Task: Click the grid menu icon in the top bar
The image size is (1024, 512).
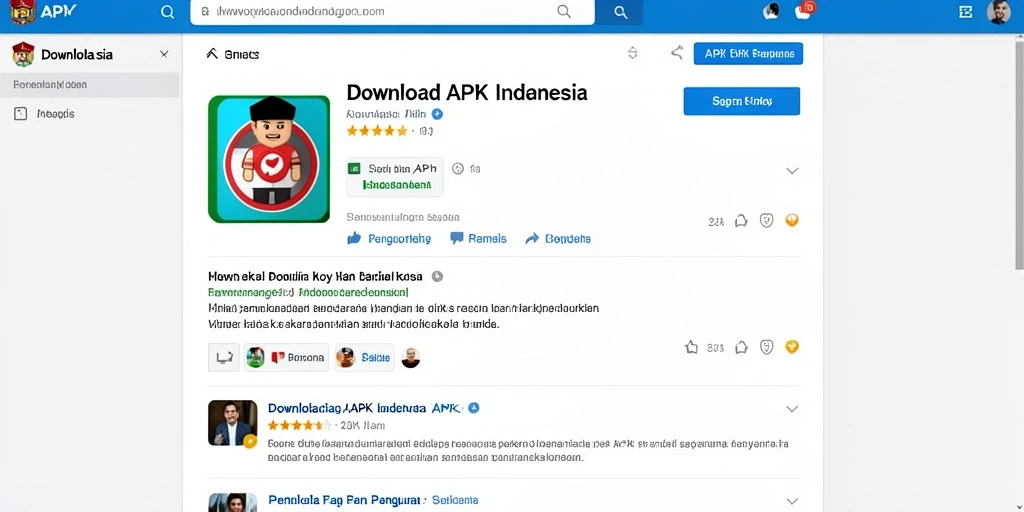Action: click(x=965, y=12)
